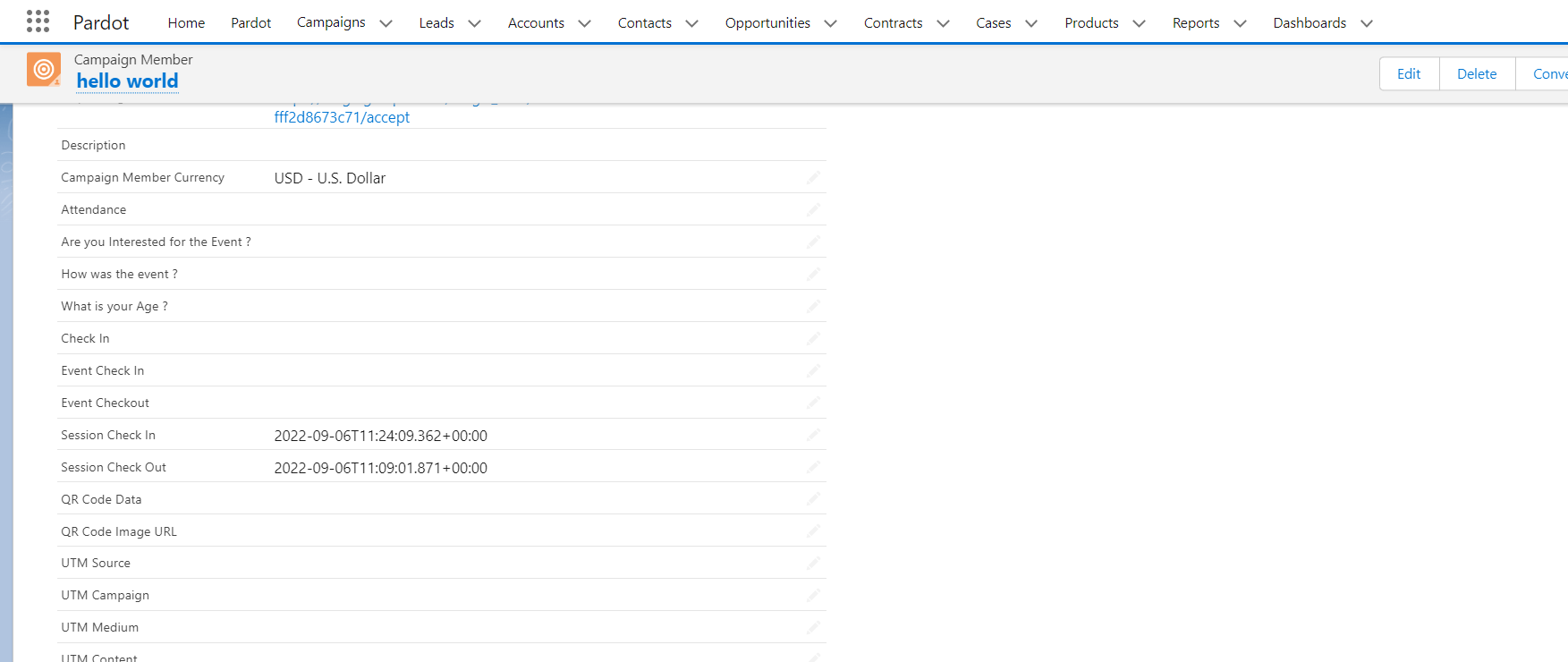Open the hello world record link
The image size is (1568, 662).
tap(127, 81)
